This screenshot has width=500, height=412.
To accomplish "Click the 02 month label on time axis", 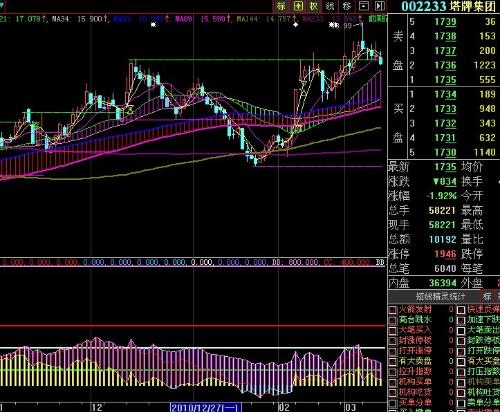I will (x=284, y=407).
